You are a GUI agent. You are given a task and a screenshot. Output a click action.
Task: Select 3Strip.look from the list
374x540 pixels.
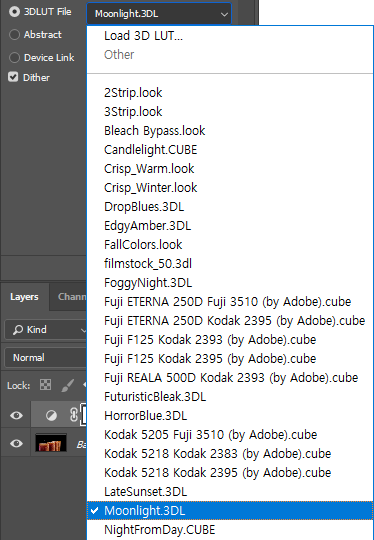click(x=230, y=112)
